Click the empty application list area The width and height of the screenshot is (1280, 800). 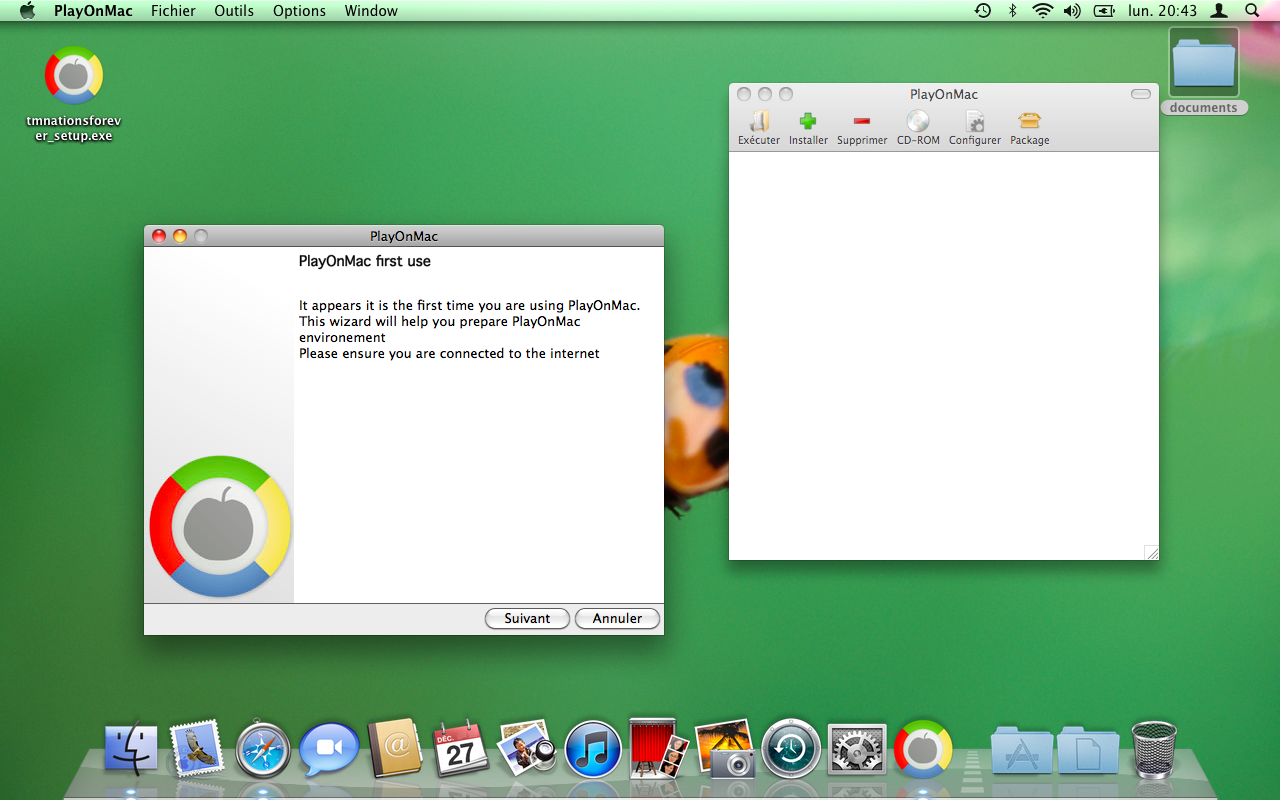point(943,355)
